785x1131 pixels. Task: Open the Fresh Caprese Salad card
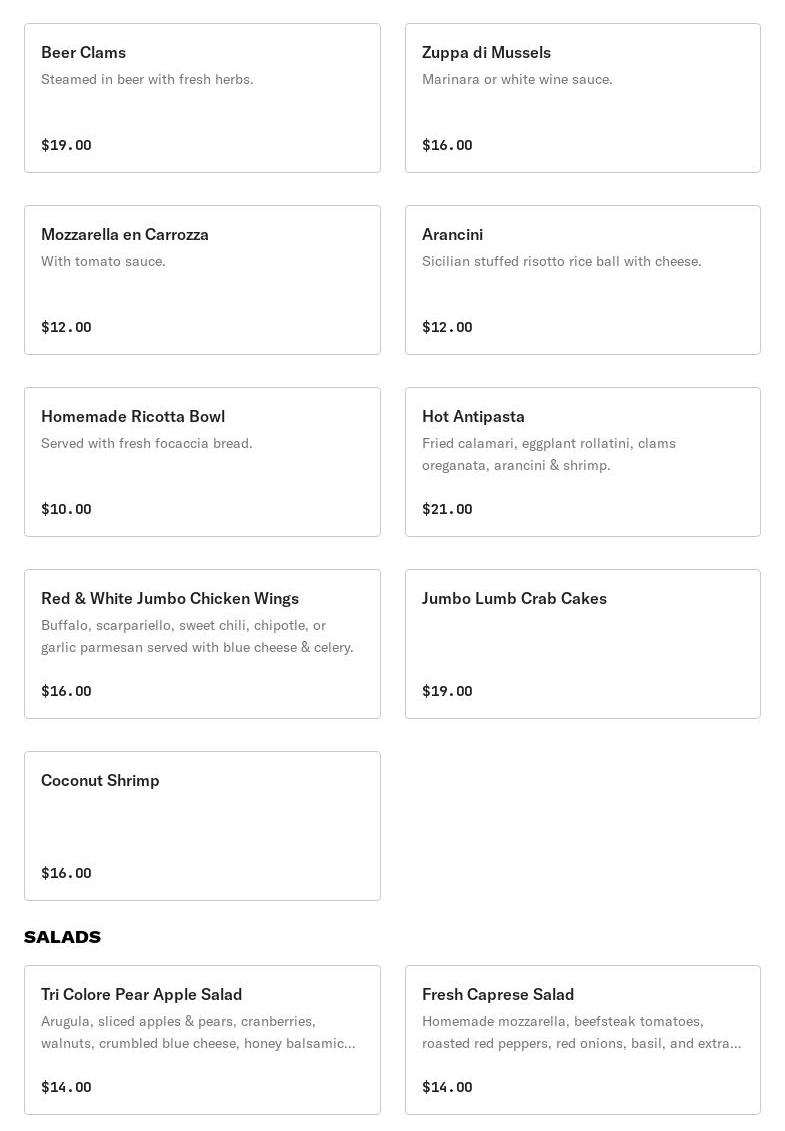click(583, 1040)
